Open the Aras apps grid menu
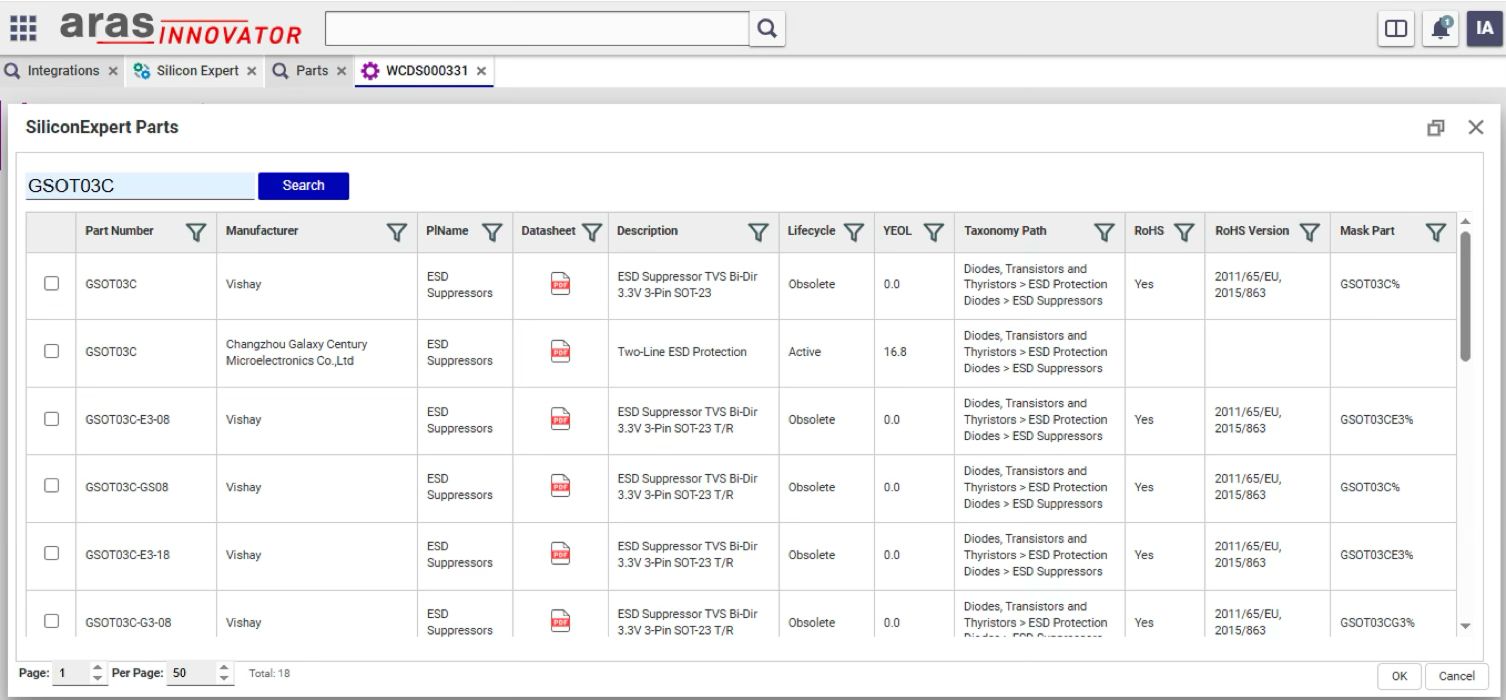The height and width of the screenshot is (700, 1506). tap(23, 28)
